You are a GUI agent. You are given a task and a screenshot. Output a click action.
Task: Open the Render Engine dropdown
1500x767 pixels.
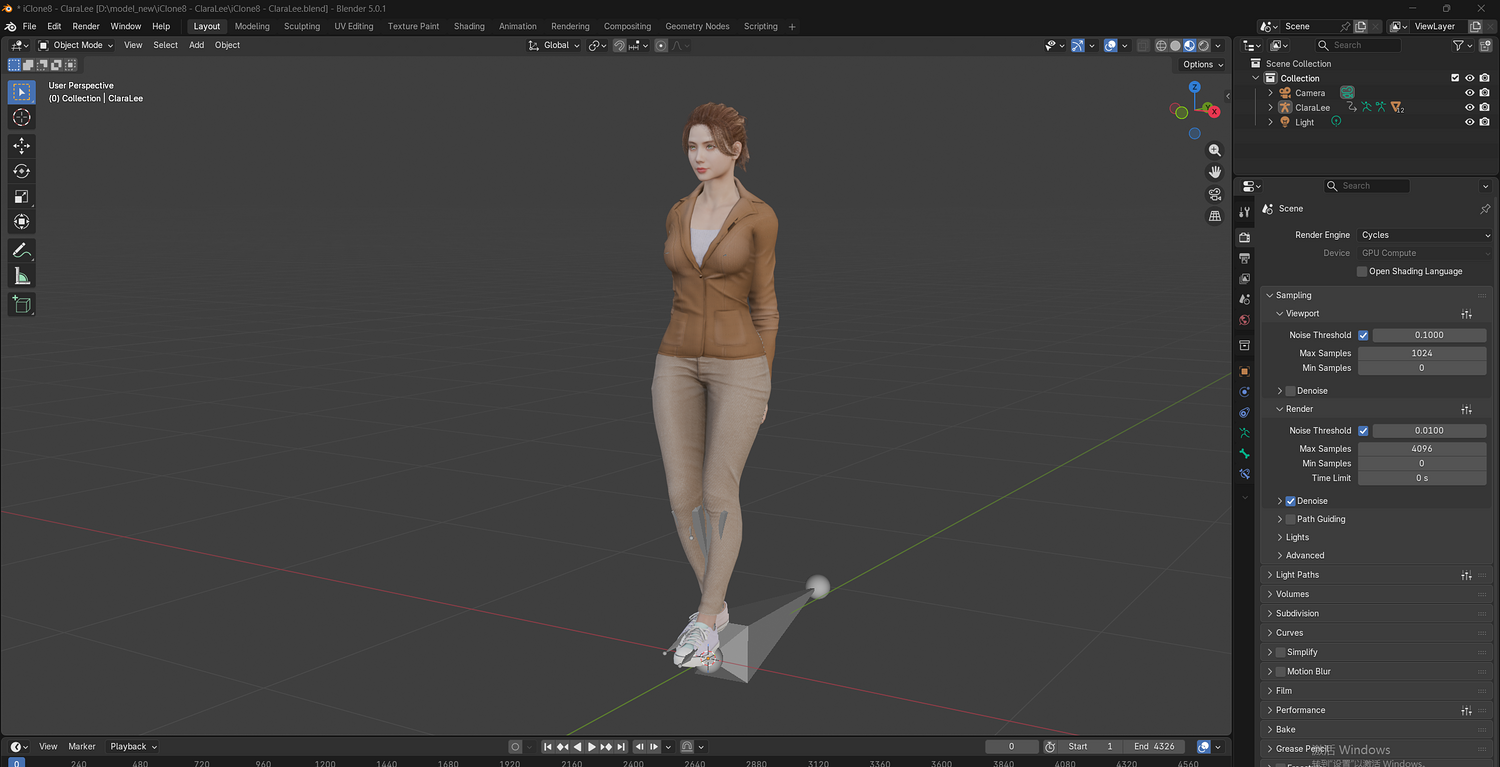(1425, 235)
